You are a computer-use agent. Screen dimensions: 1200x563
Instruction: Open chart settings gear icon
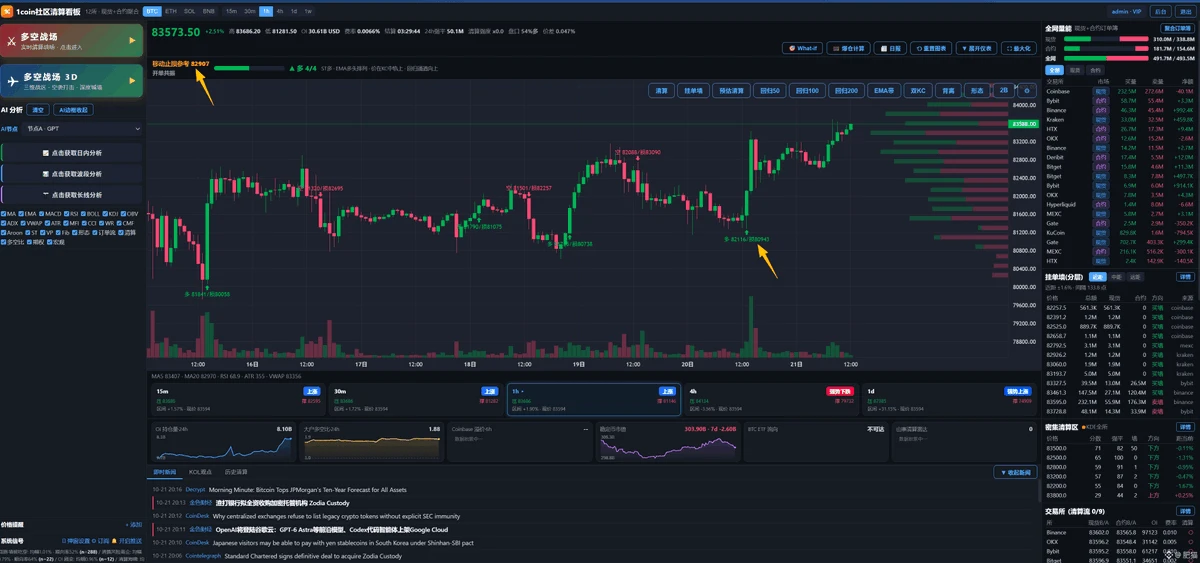tap(1026, 90)
